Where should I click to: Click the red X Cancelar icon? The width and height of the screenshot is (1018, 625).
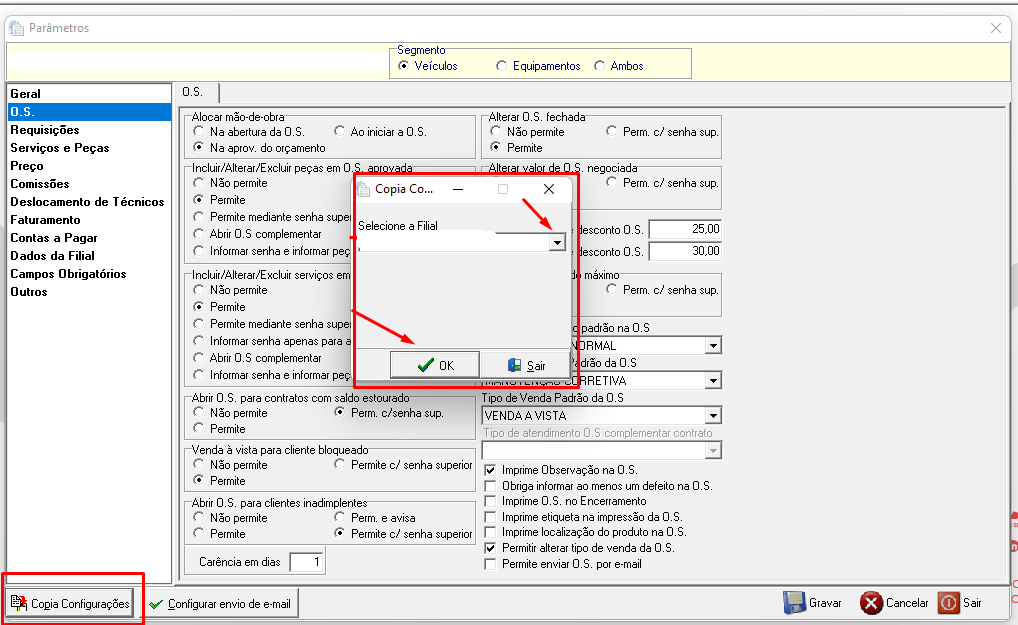coord(871,603)
